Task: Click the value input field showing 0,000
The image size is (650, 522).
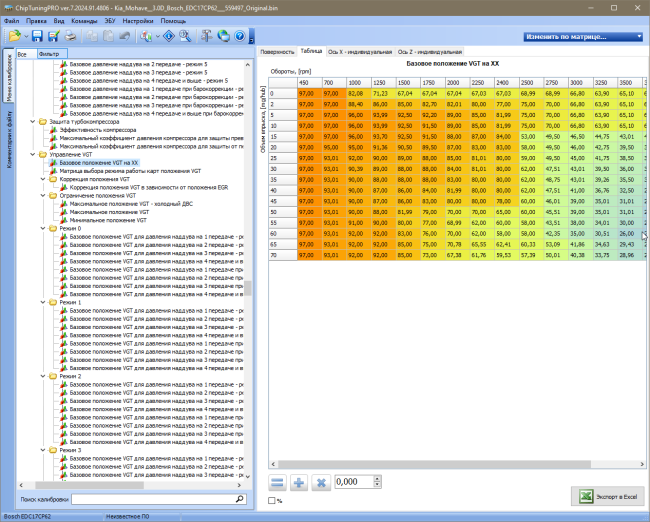Action: click(x=354, y=482)
